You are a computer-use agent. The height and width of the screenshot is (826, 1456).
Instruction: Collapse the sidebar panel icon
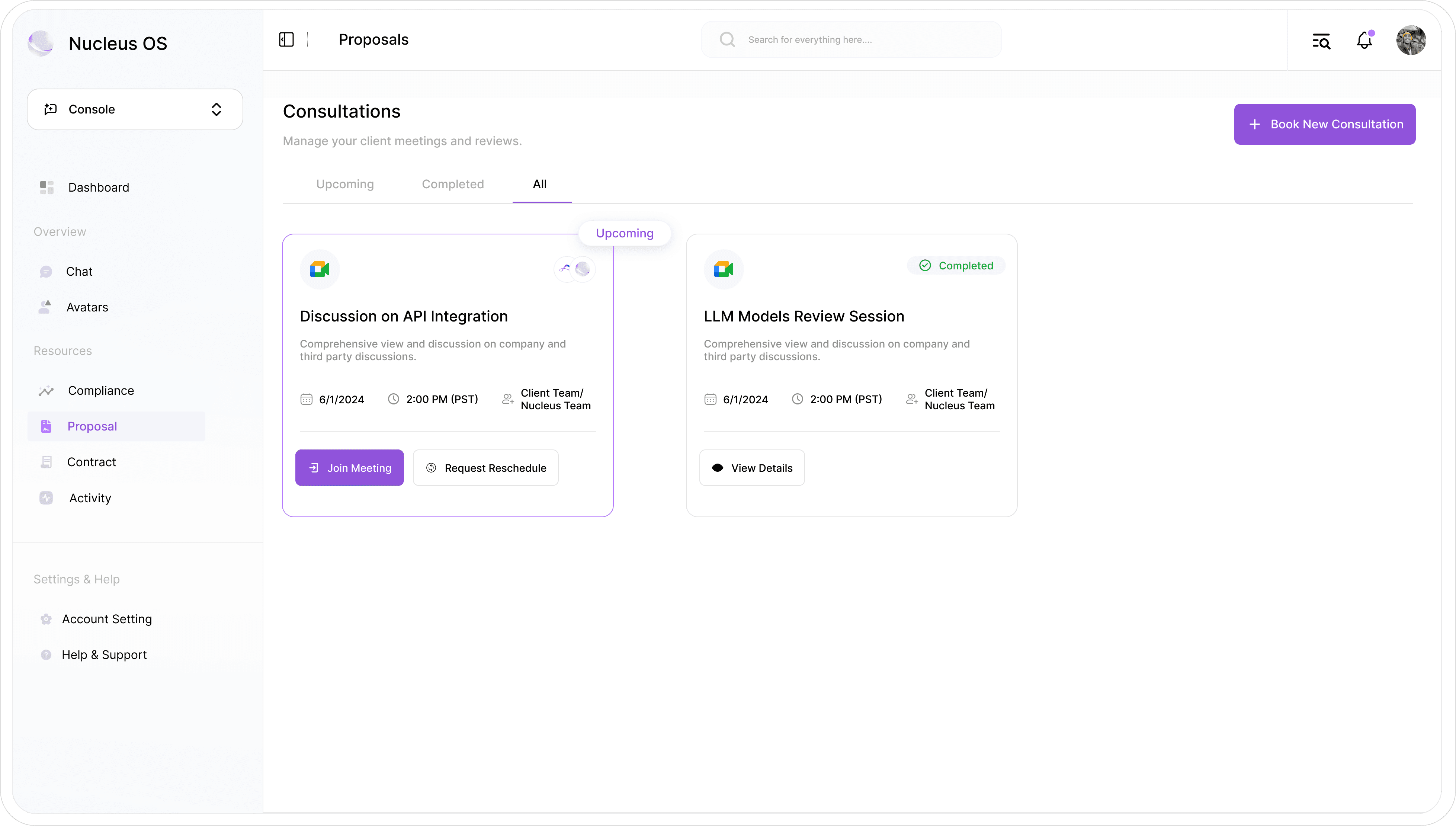point(286,40)
